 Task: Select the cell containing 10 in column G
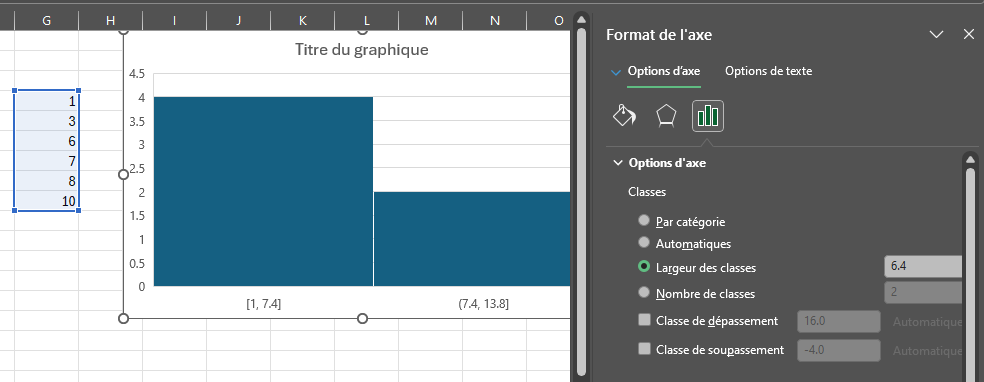[x=46, y=201]
